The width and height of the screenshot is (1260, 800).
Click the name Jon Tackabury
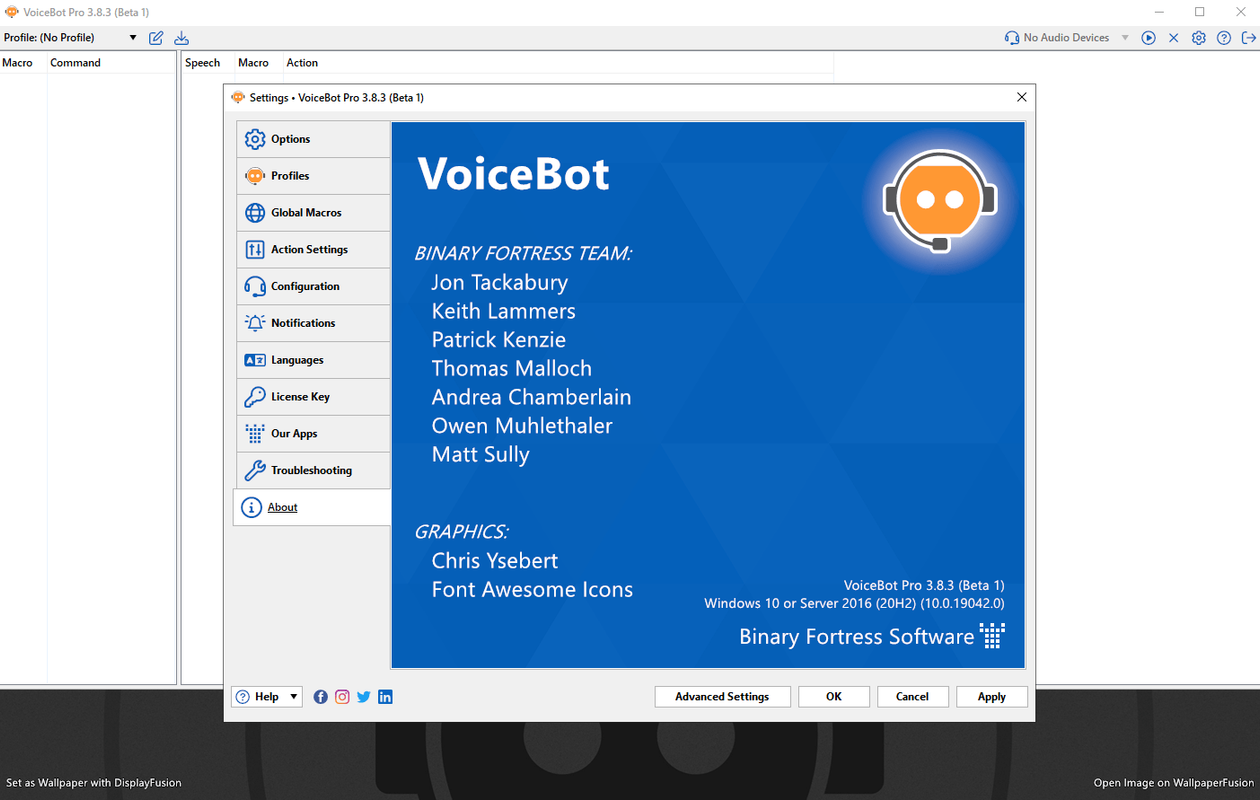point(500,283)
